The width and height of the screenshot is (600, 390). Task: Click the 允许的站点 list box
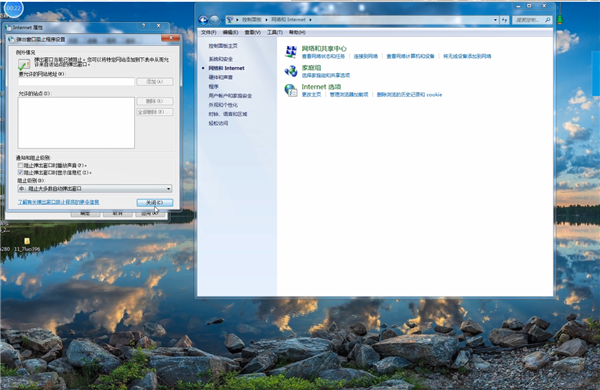[x=76, y=123]
